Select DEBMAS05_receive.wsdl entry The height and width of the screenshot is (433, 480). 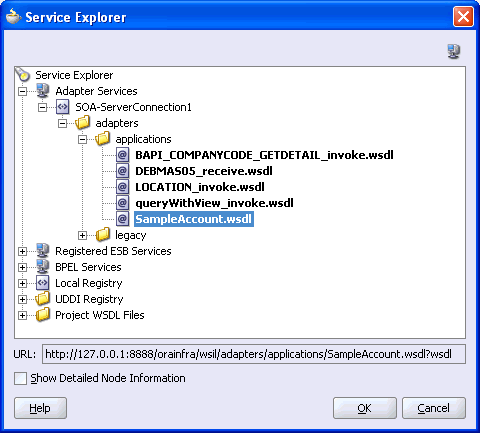click(204, 171)
